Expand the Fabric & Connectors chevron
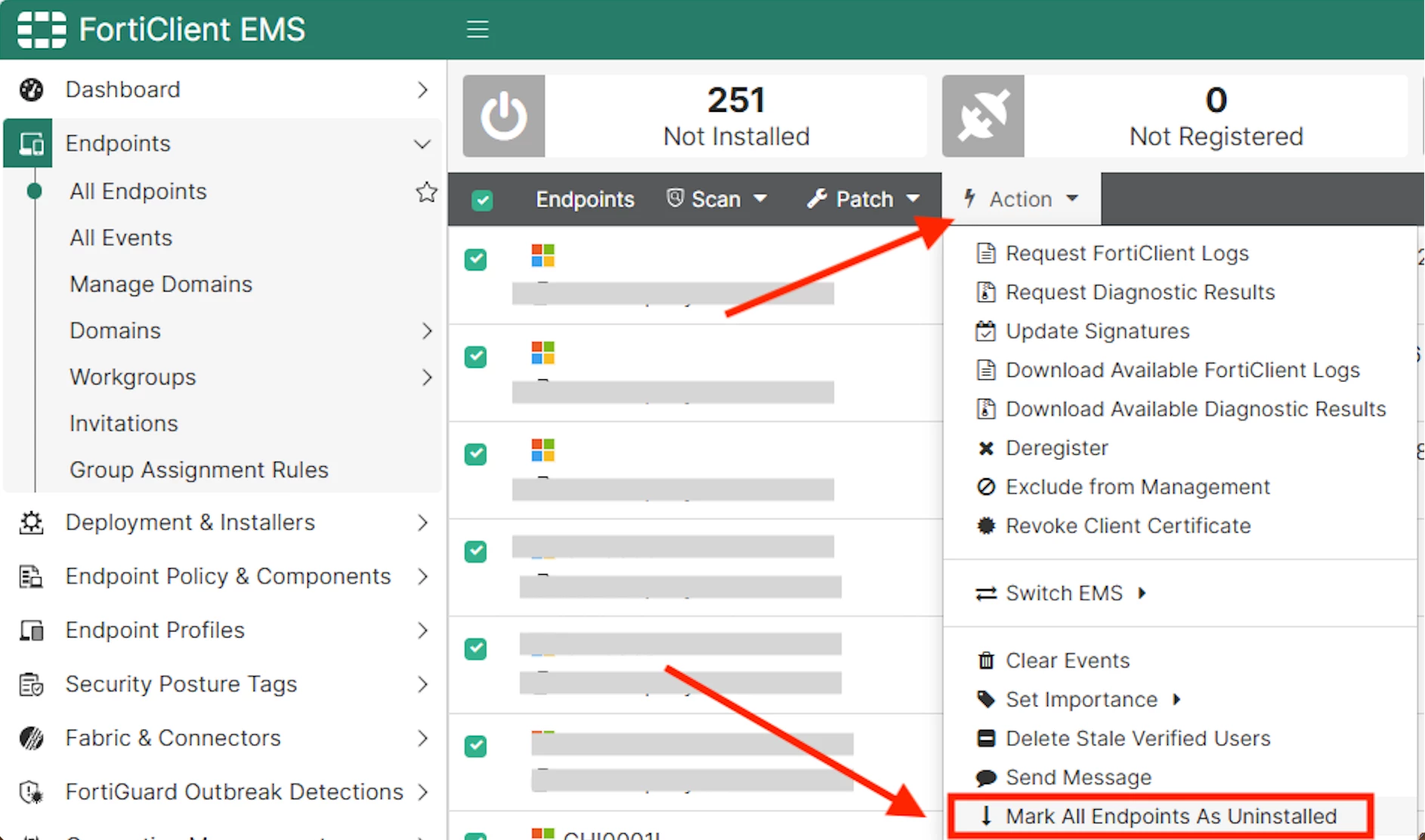Screen dimensions: 1425x840 pyautogui.click(x=423, y=738)
